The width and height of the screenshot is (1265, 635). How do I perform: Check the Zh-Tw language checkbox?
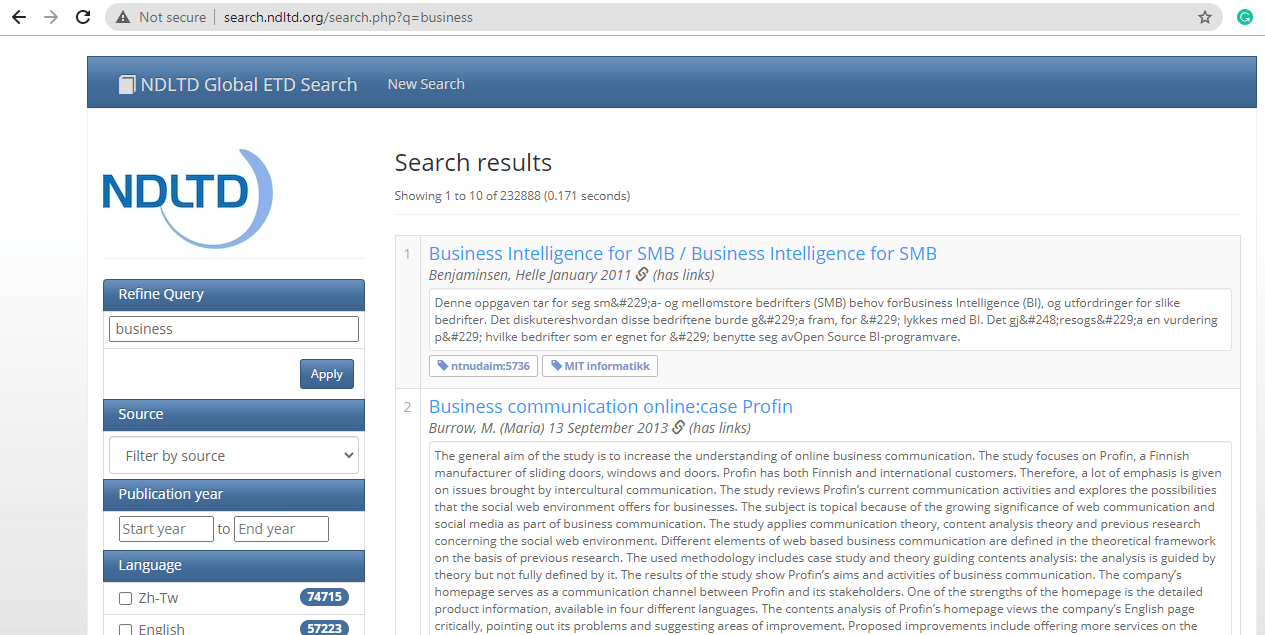point(125,598)
